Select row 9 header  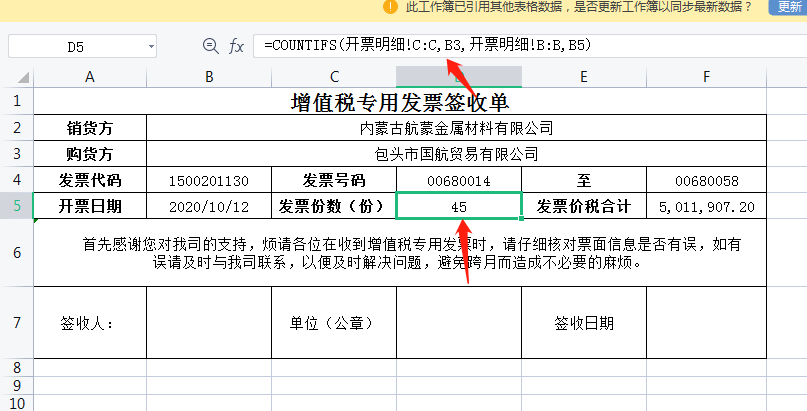point(16,385)
